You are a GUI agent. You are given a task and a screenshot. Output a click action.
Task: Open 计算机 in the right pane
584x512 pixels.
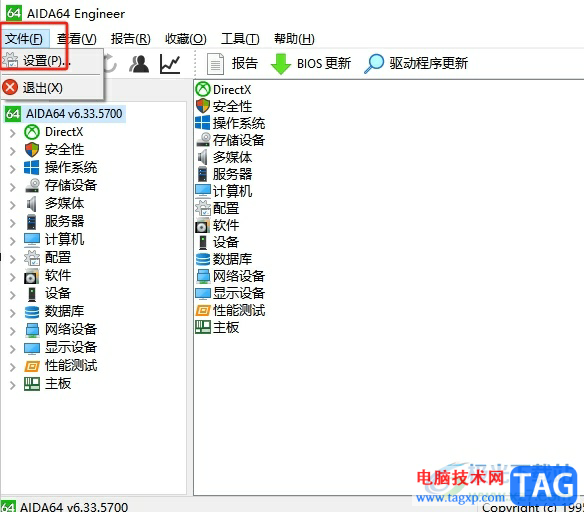223,191
